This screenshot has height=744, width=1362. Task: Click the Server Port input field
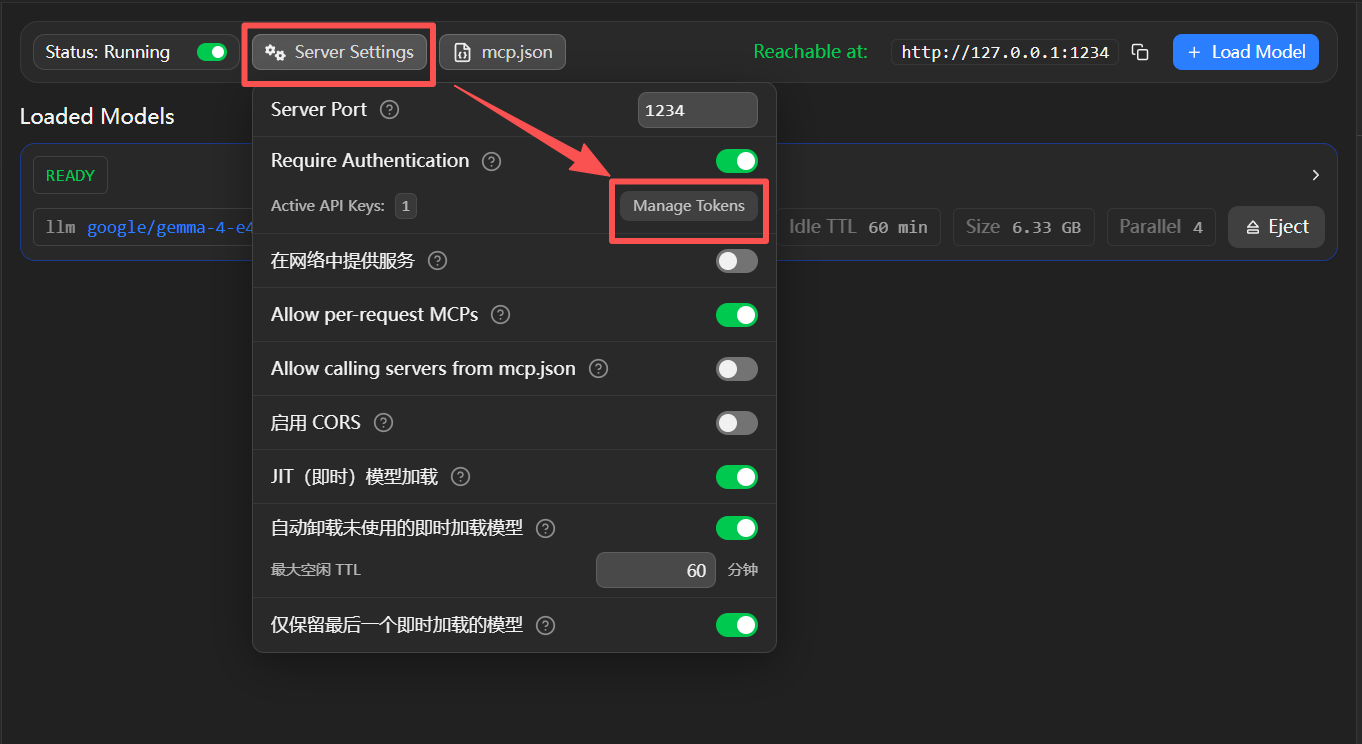coord(698,110)
